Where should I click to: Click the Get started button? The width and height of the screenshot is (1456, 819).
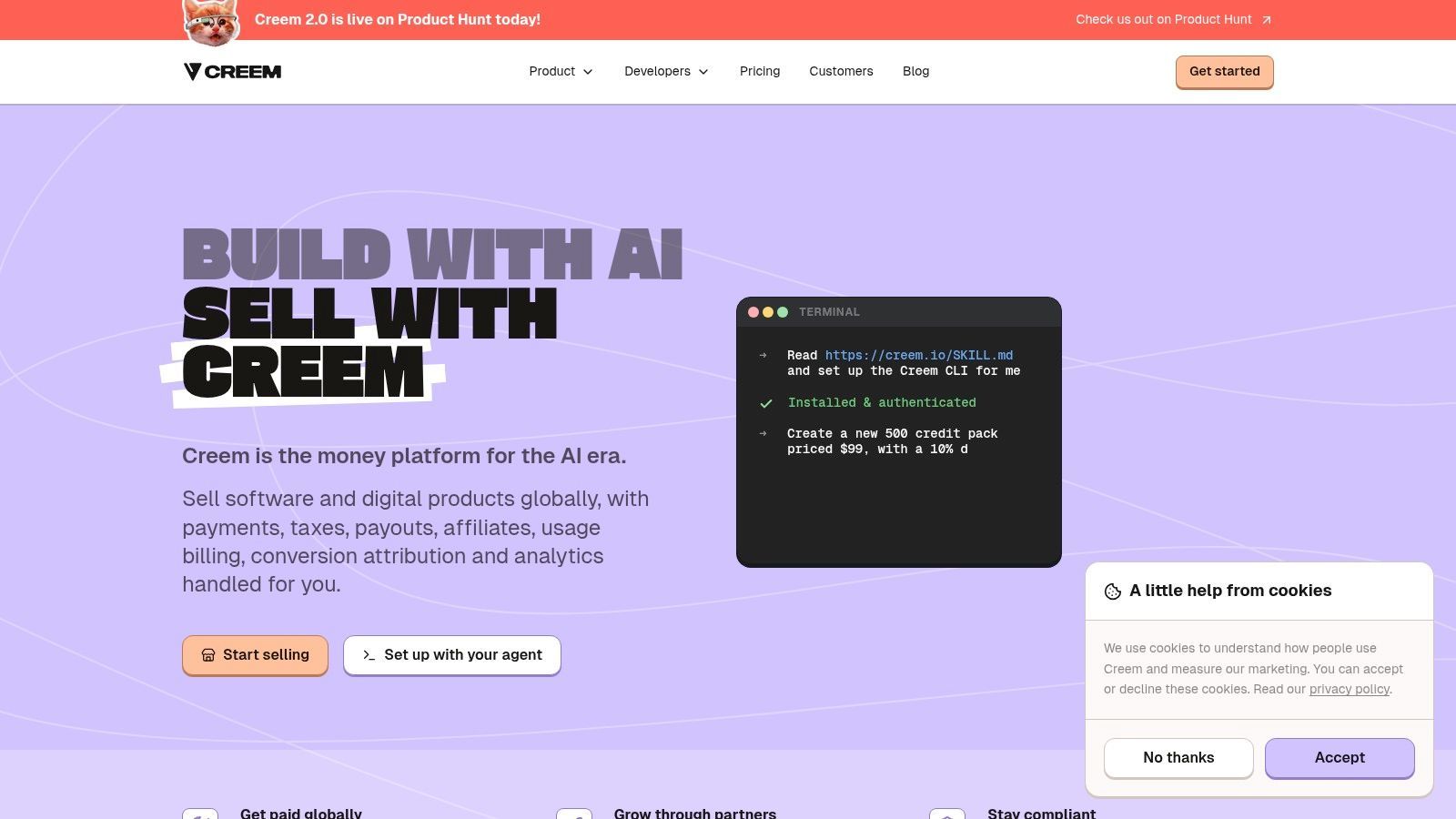click(1225, 72)
